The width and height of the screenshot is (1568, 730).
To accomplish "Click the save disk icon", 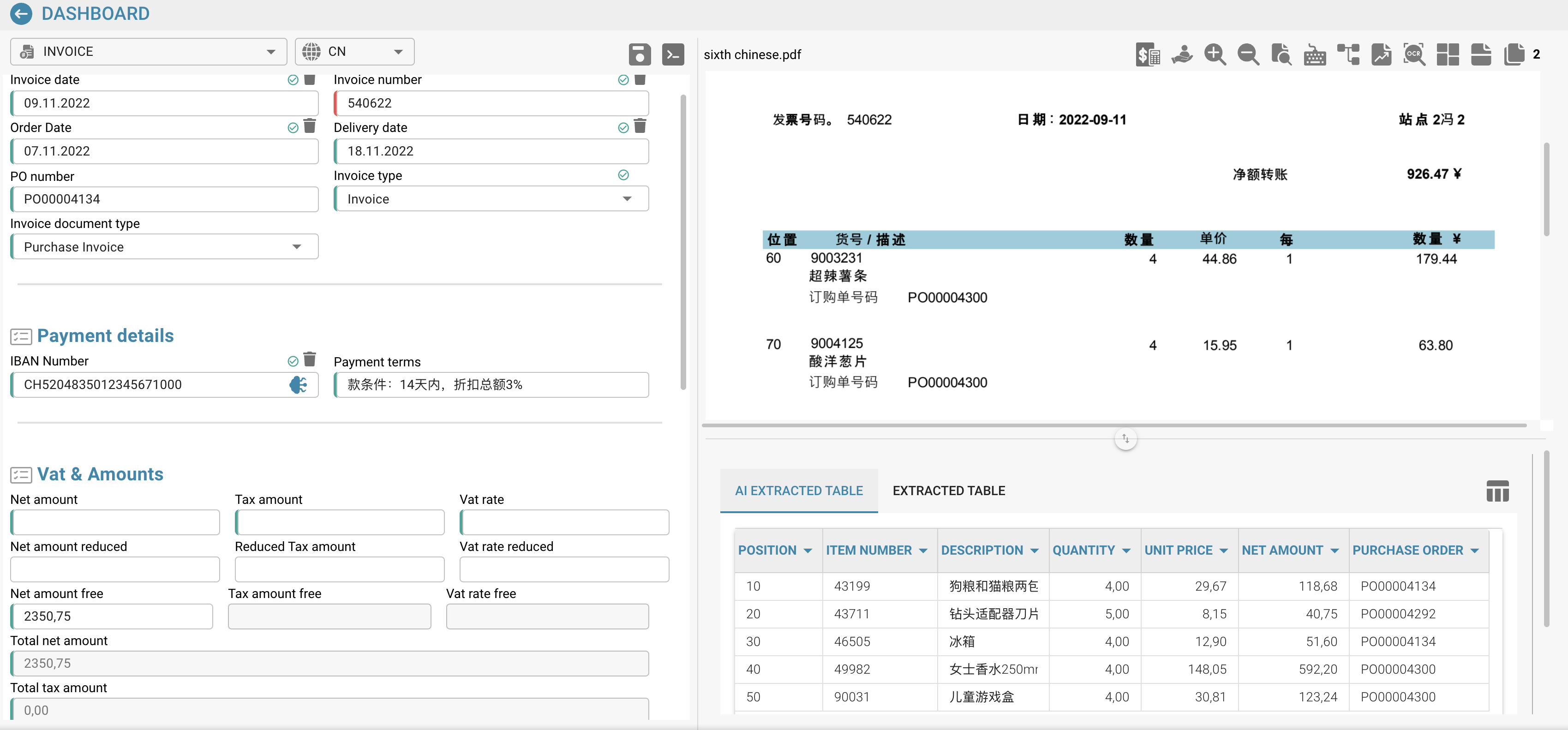I will tap(639, 54).
